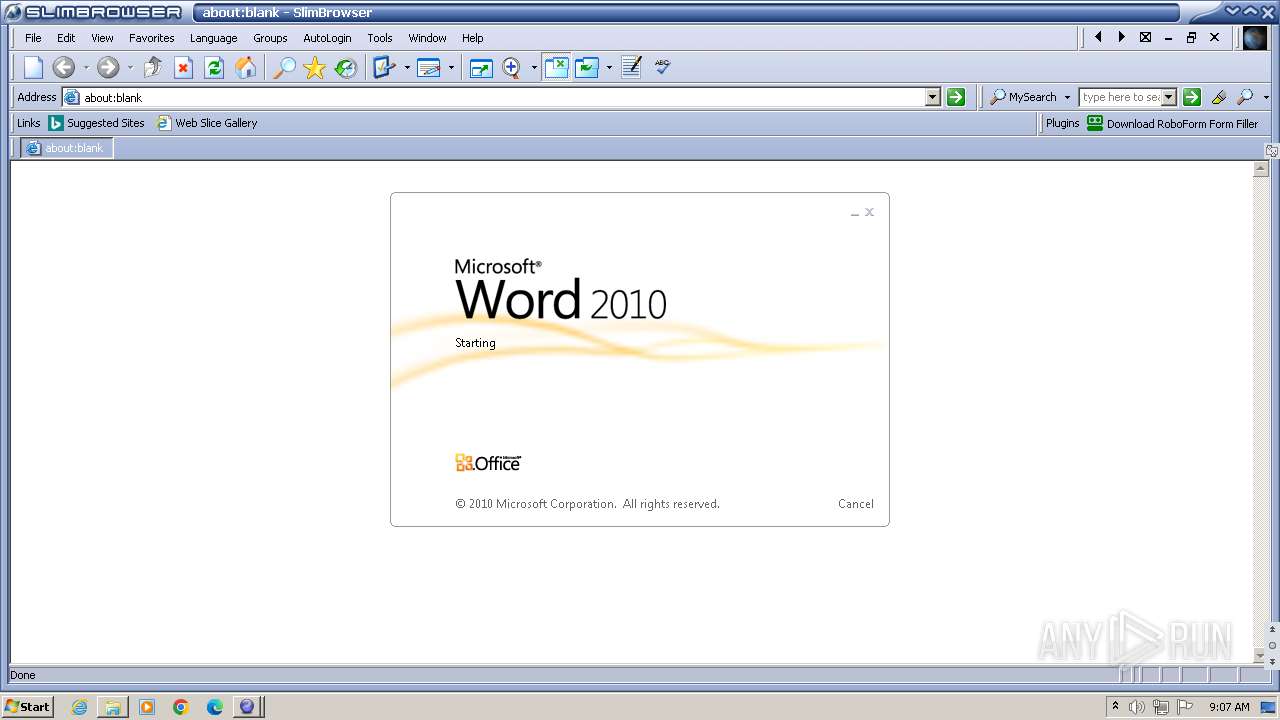
Task: Open the Back button history dropdown arrow
Action: click(x=85, y=68)
